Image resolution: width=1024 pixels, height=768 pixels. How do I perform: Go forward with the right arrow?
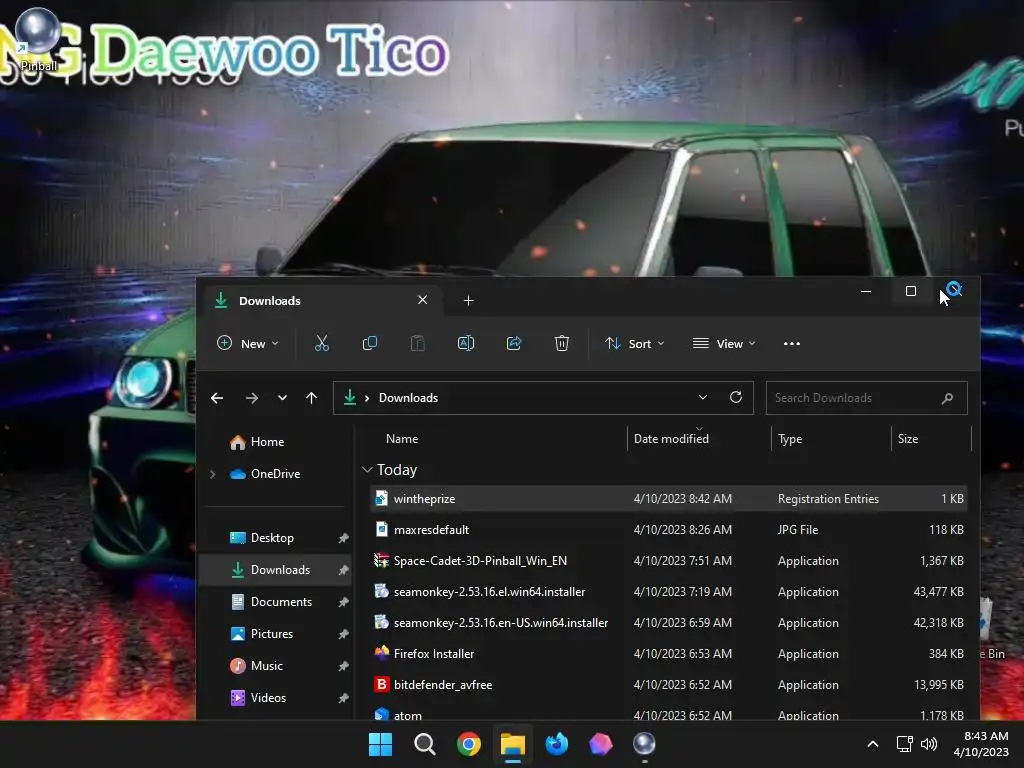(251, 398)
